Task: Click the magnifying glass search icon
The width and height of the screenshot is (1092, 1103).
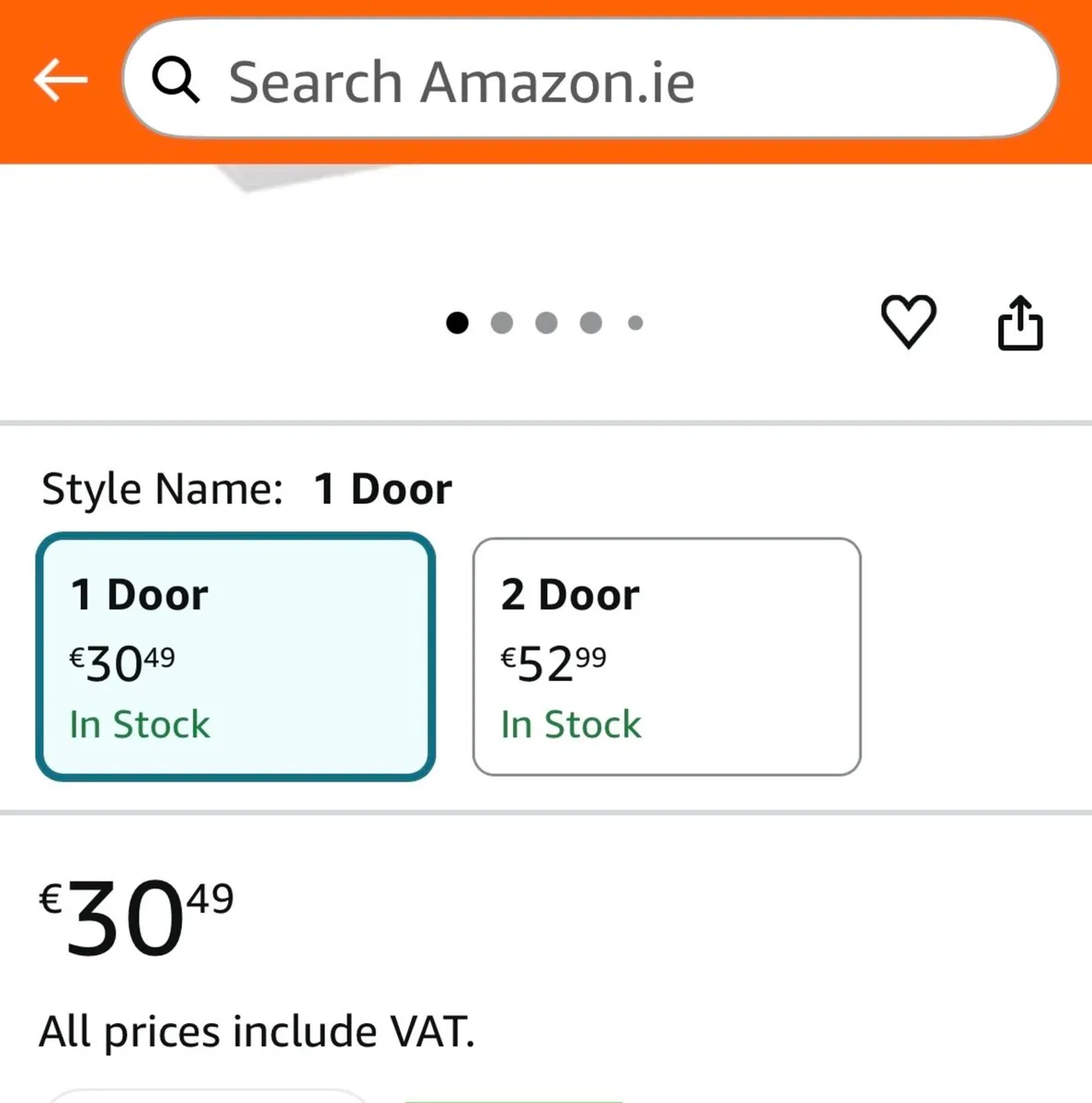Action: (x=175, y=80)
